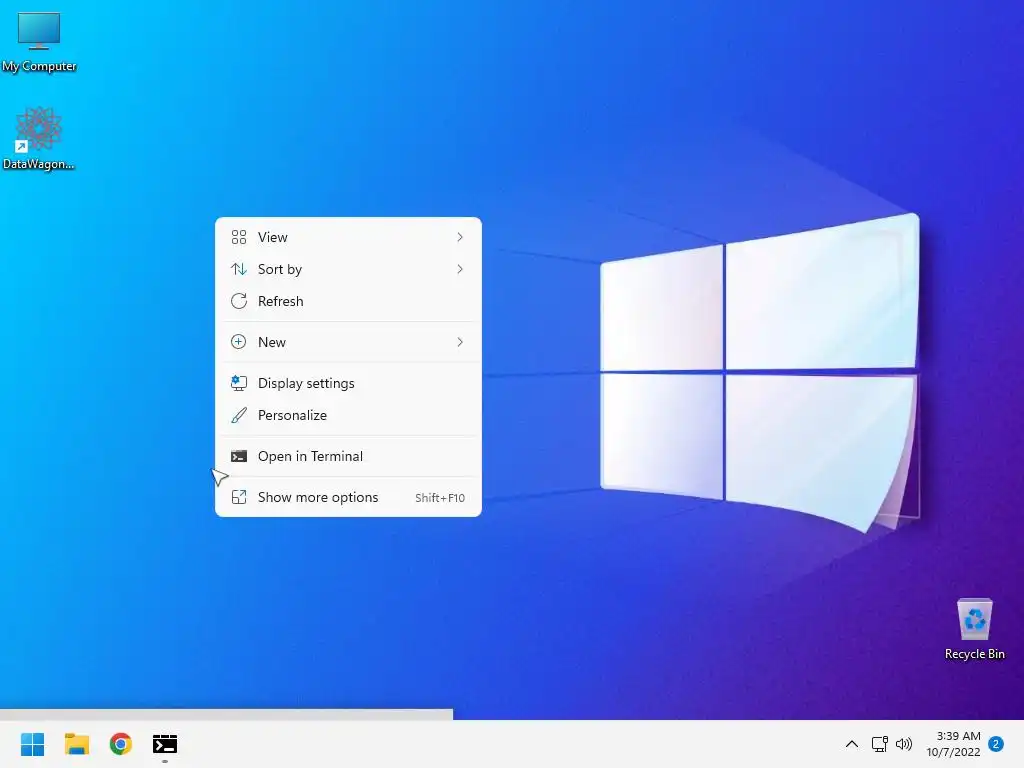Launch Google Chrome from the taskbar
Viewport: 1024px width, 768px height.
point(121,744)
